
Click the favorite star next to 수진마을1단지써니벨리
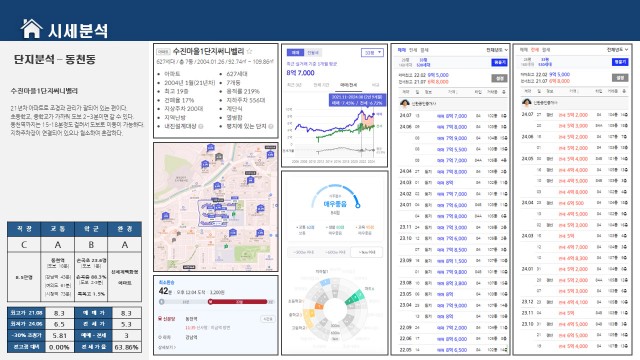(x=249, y=51)
